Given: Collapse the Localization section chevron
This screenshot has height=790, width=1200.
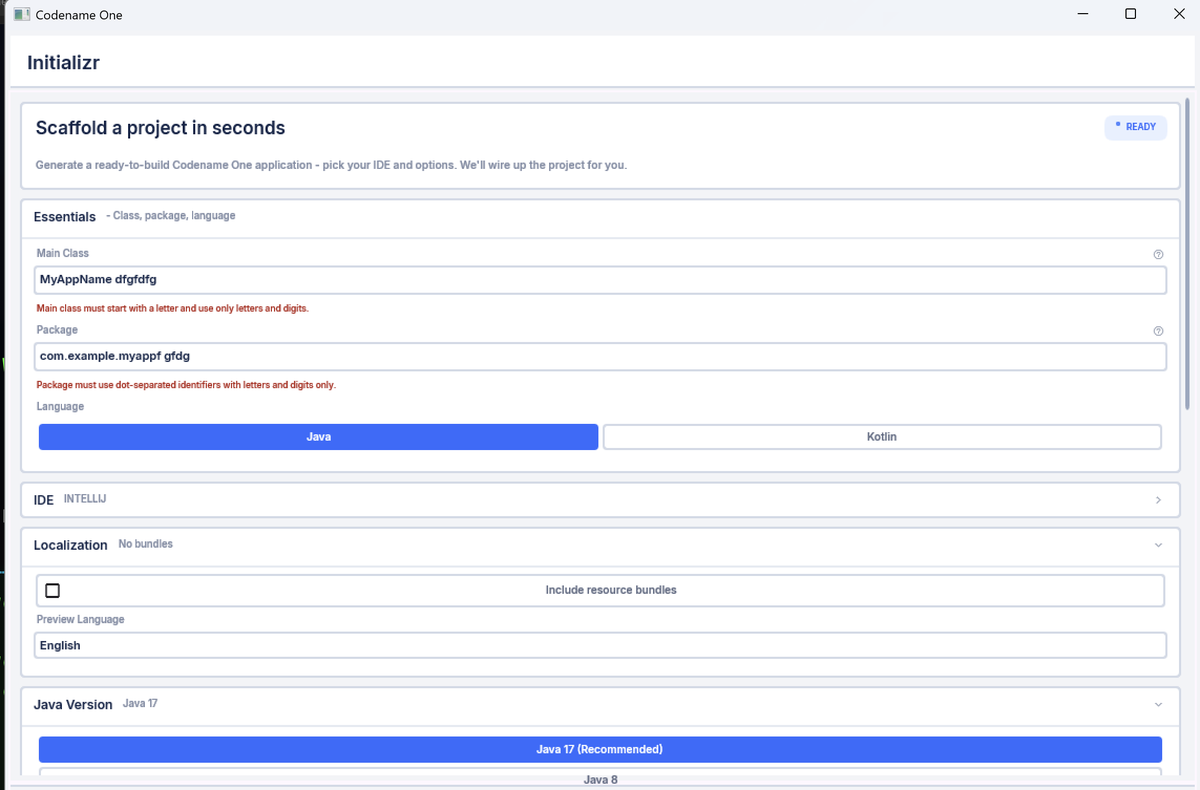Looking at the screenshot, I should tap(1158, 545).
